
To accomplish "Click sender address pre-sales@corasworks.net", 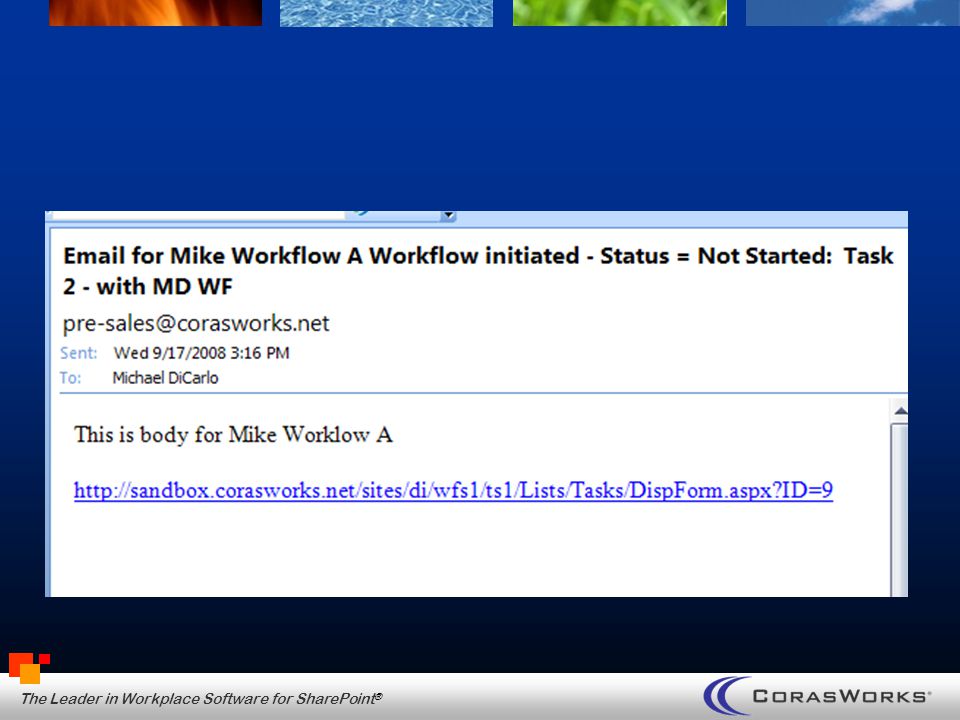I will click(196, 323).
